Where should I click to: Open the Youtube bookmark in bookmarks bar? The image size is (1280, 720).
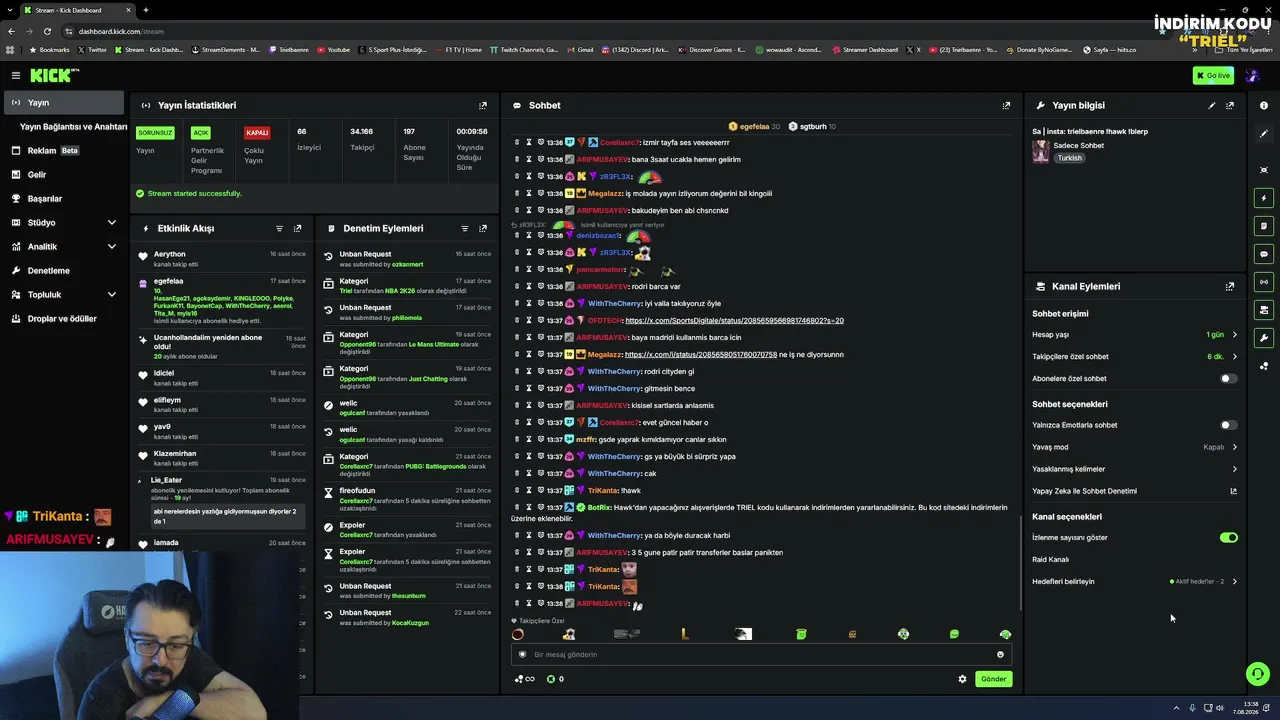coord(333,50)
